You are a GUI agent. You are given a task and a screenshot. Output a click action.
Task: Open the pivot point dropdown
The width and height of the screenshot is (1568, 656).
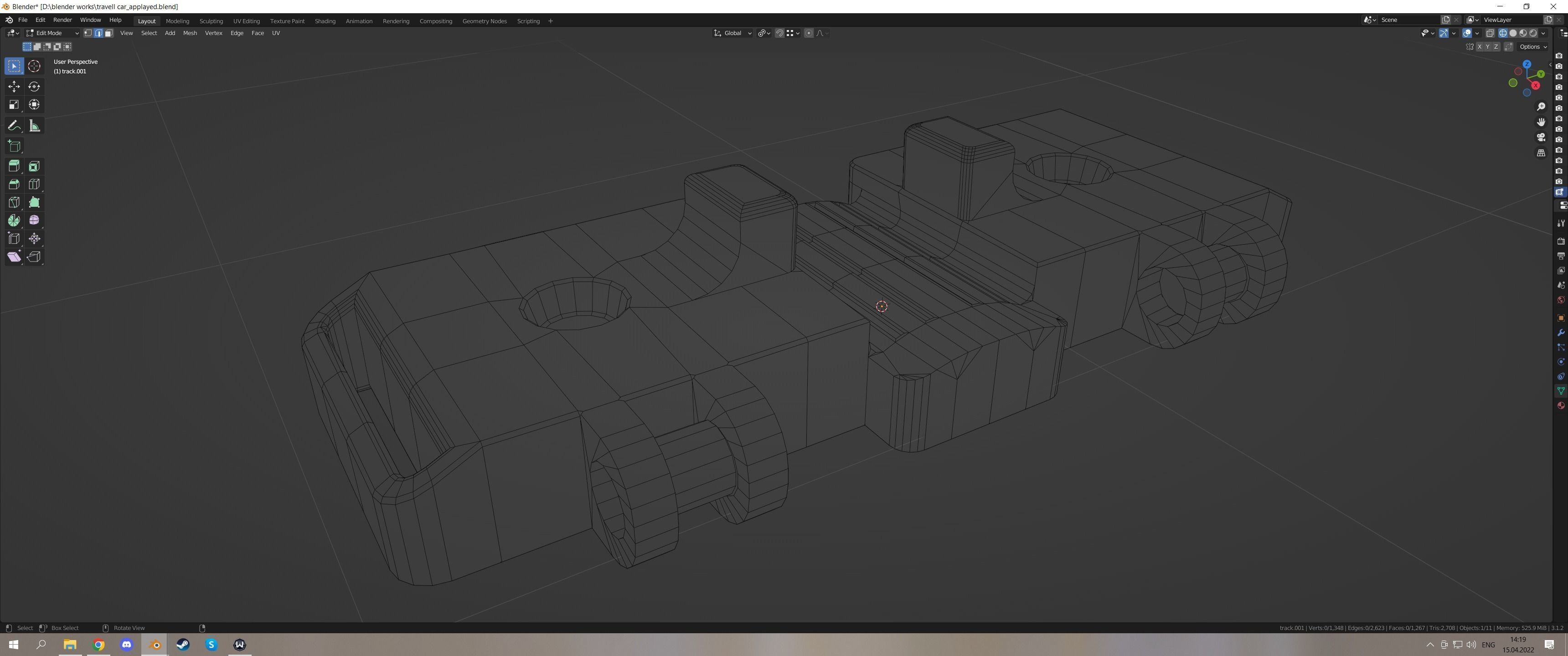764,33
